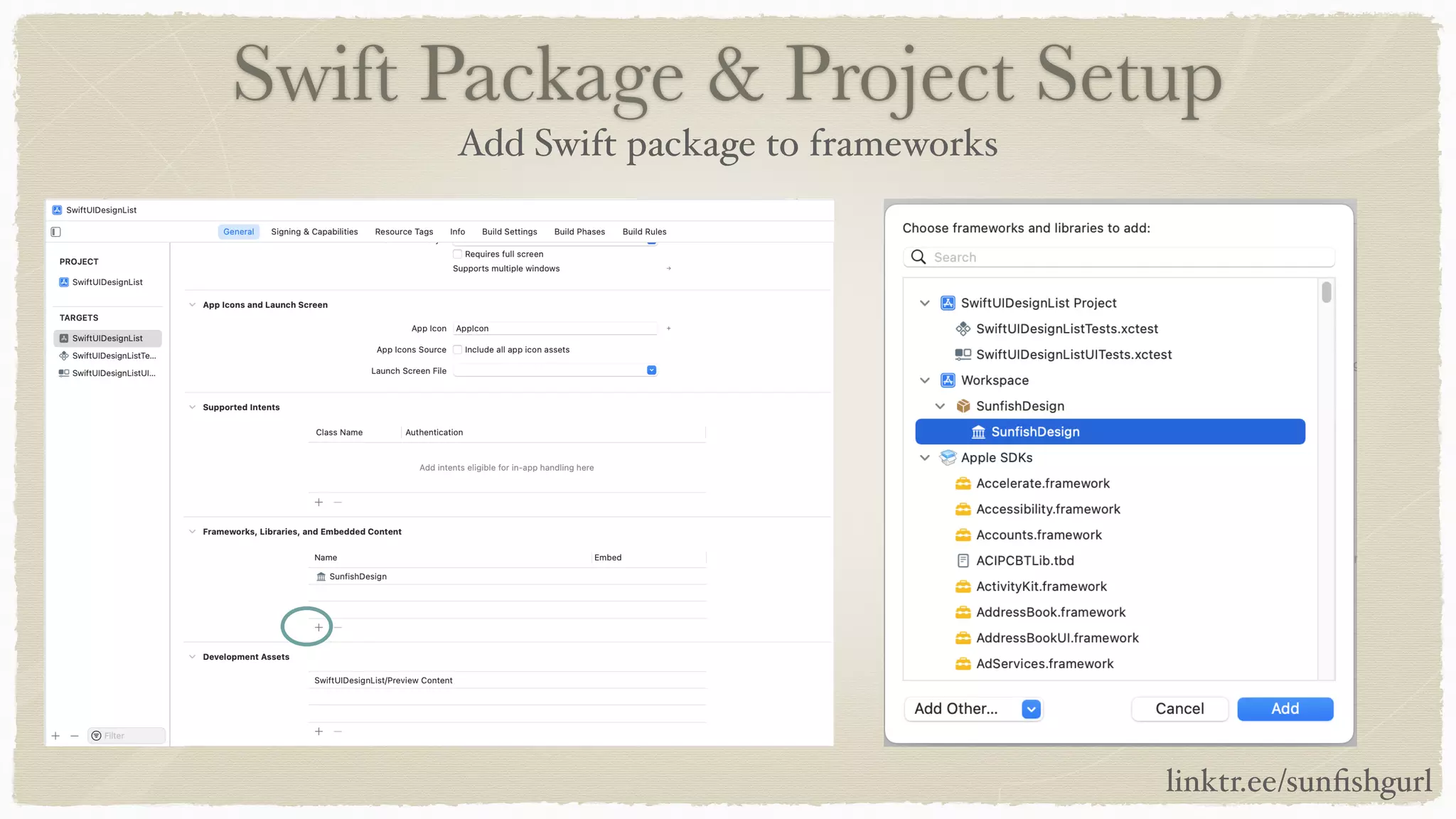The height and width of the screenshot is (819, 1456).
Task: Switch to Build Settings tab
Action: pyautogui.click(x=510, y=232)
